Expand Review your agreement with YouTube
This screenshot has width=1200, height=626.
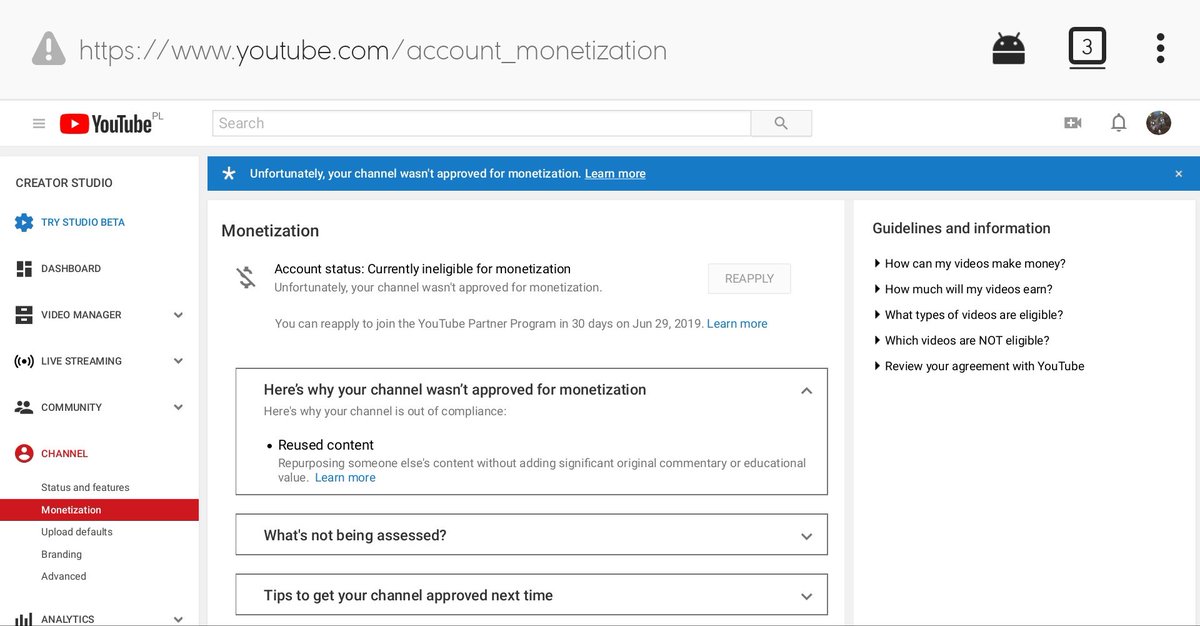coord(979,366)
